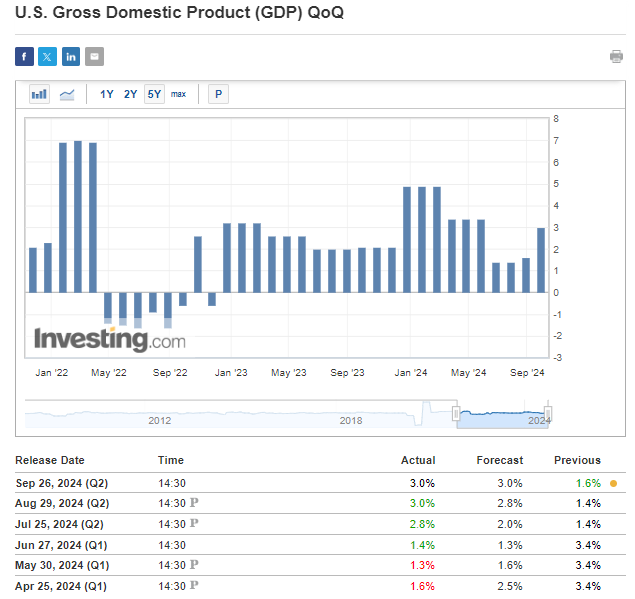Click right handle of range navigator
The image size is (635, 599).
click(x=548, y=413)
